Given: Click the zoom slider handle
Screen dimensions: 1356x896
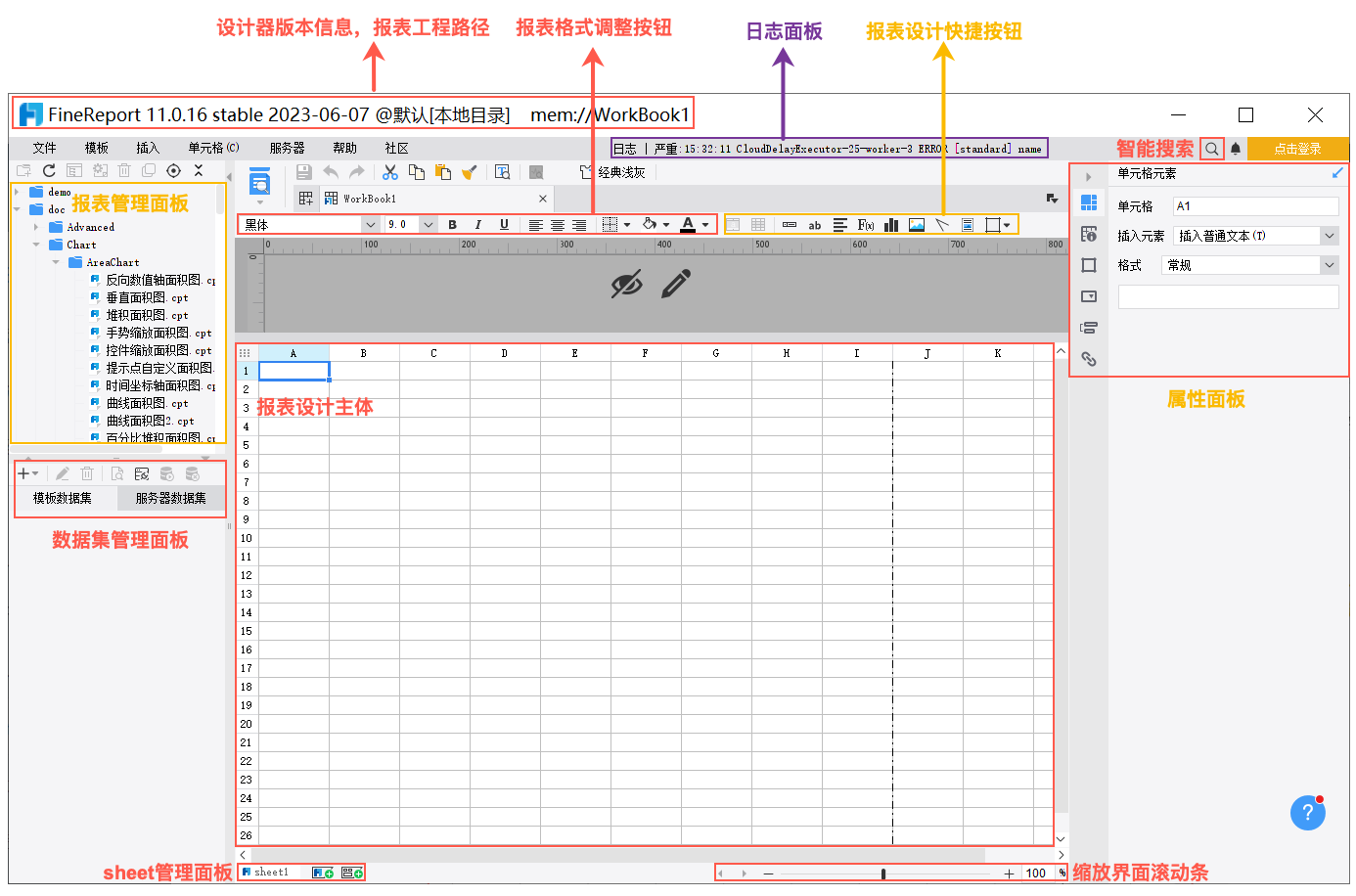Looking at the screenshot, I should [x=883, y=874].
